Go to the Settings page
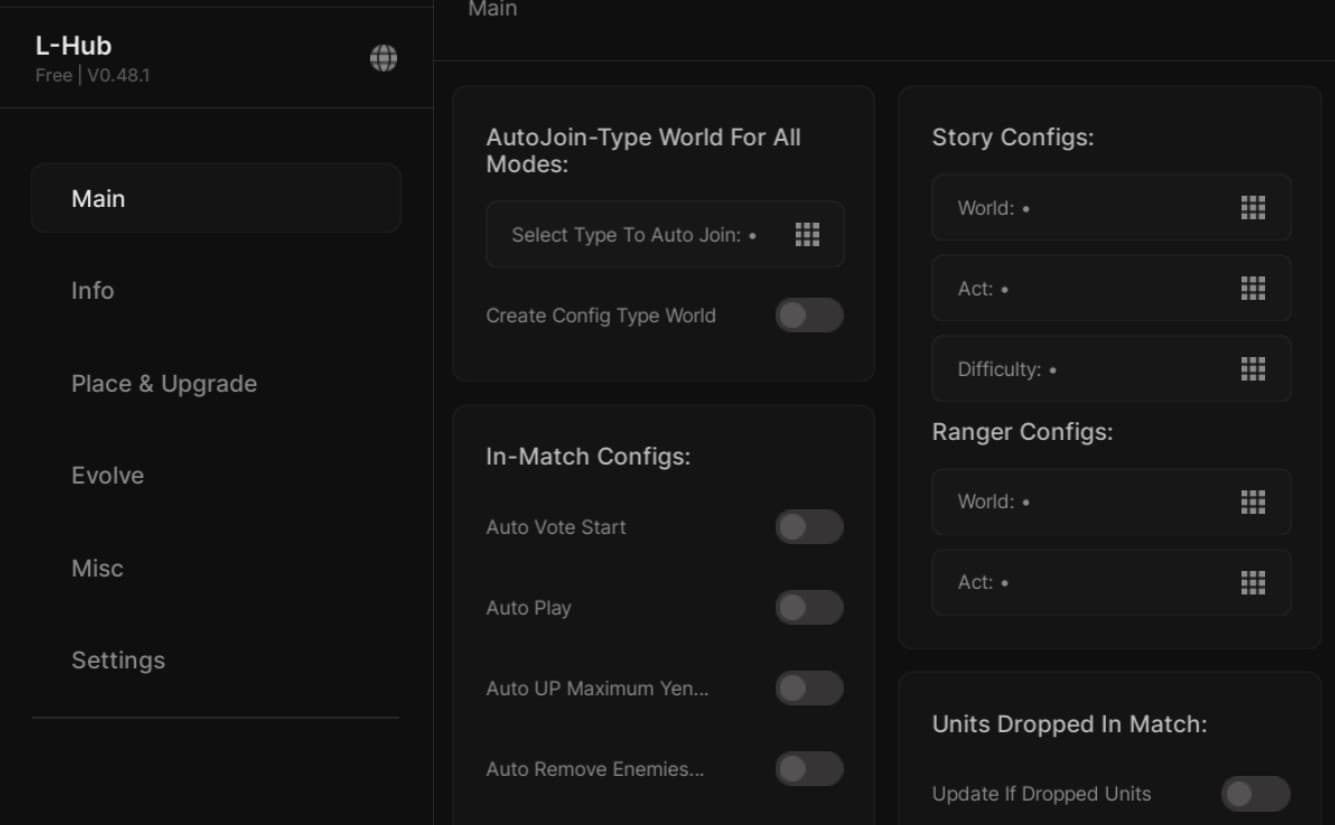This screenshot has width=1335, height=825. (x=118, y=660)
